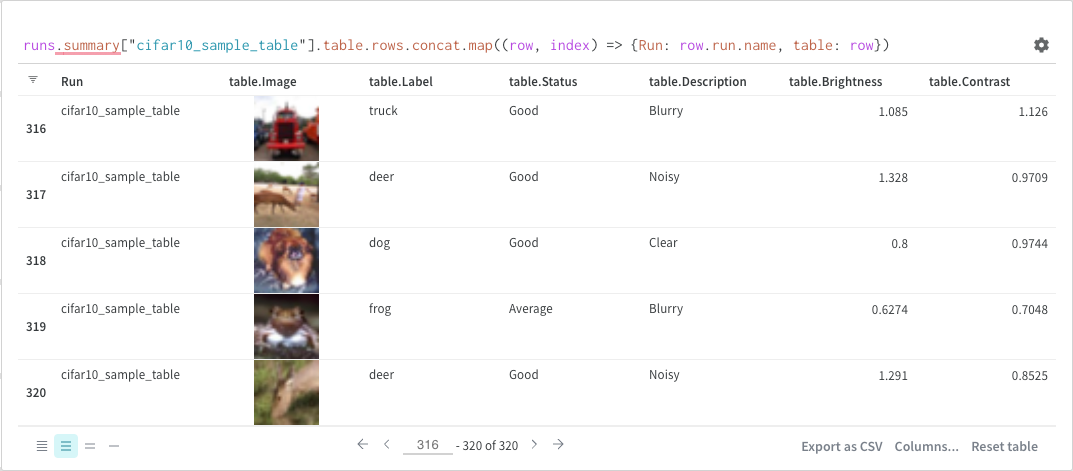
Task: Click Export as CSV
Action: point(841,446)
